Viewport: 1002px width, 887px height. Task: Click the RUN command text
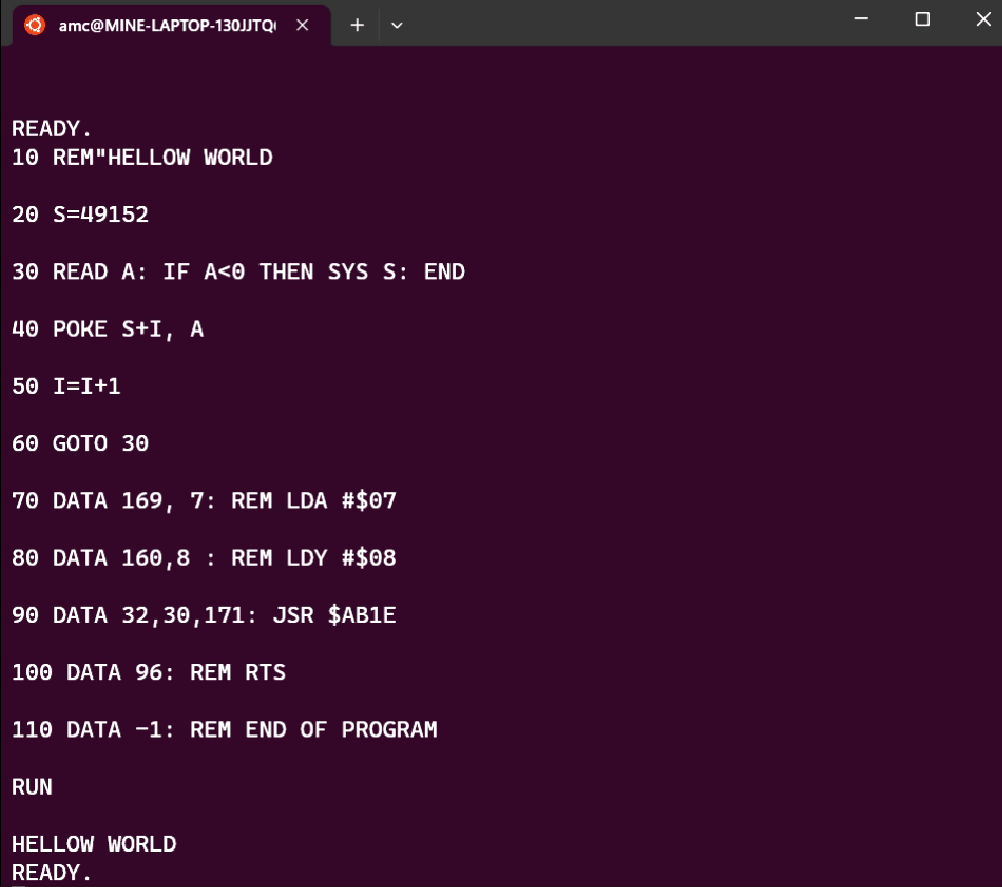pos(32,787)
